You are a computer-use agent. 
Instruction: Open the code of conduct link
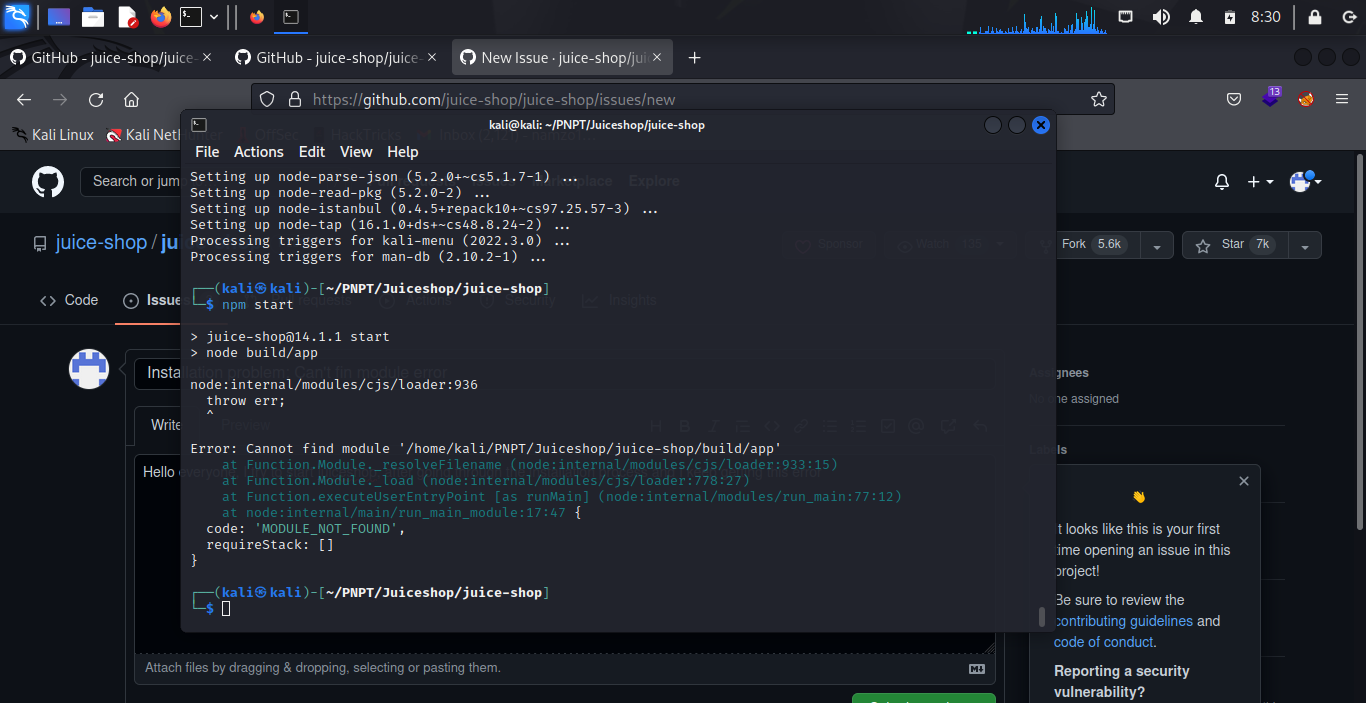[1104, 642]
